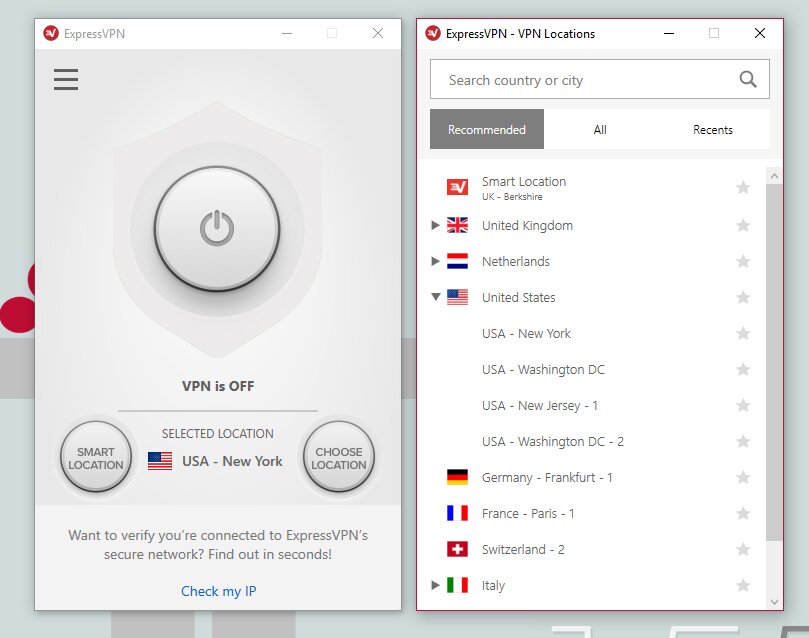Viewport: 809px width, 638px height.
Task: Expand the Netherlands locations
Action: pyautogui.click(x=435, y=261)
